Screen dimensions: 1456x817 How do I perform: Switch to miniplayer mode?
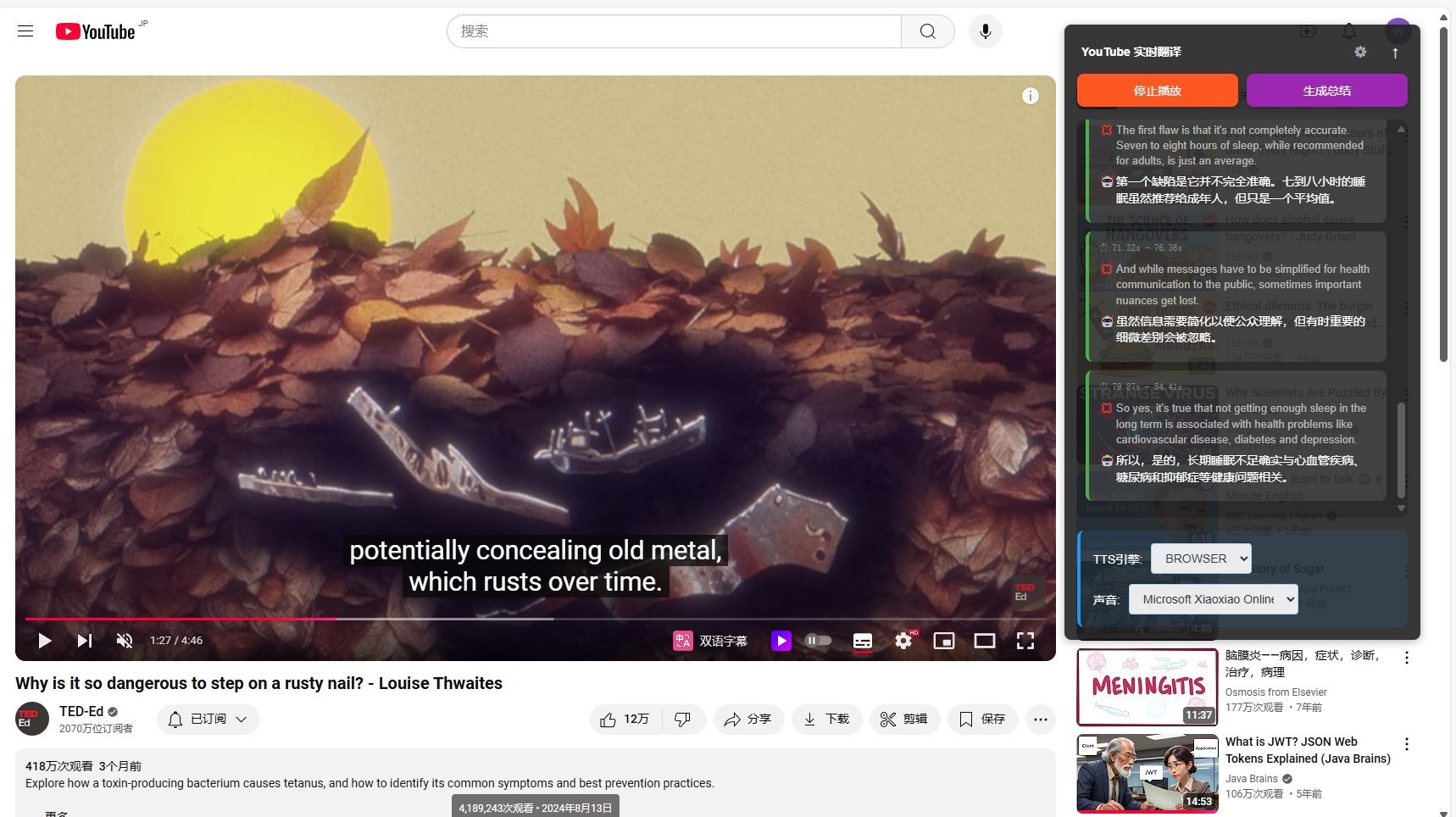[944, 641]
